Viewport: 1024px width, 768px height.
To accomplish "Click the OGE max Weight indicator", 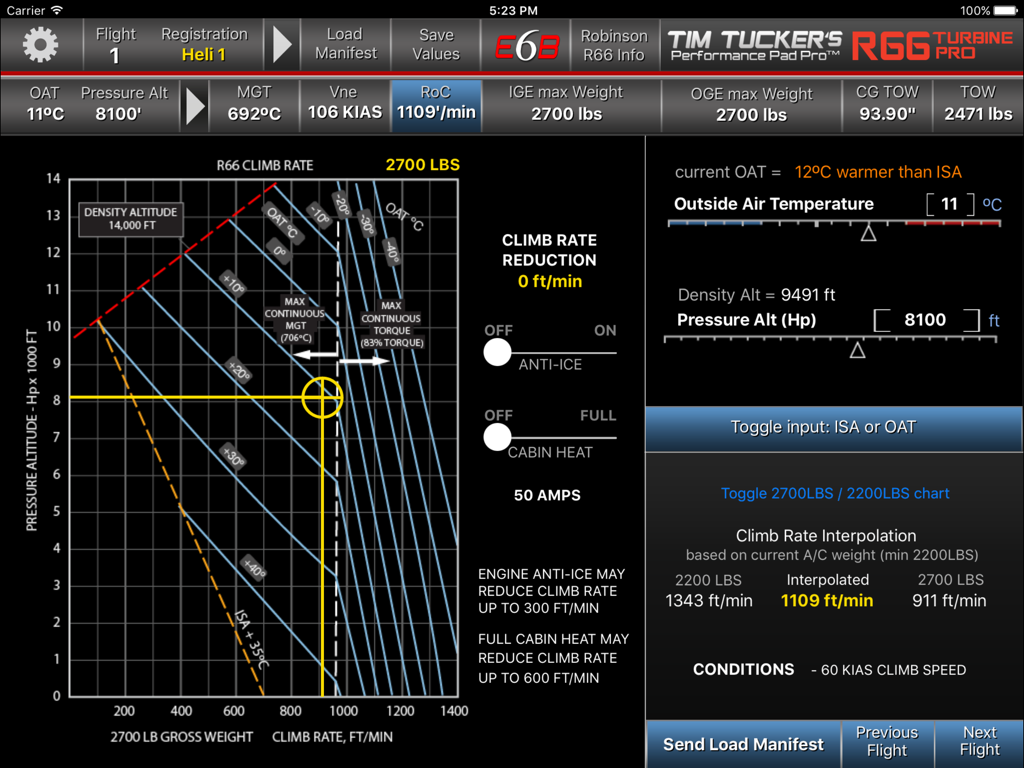I will click(x=752, y=106).
